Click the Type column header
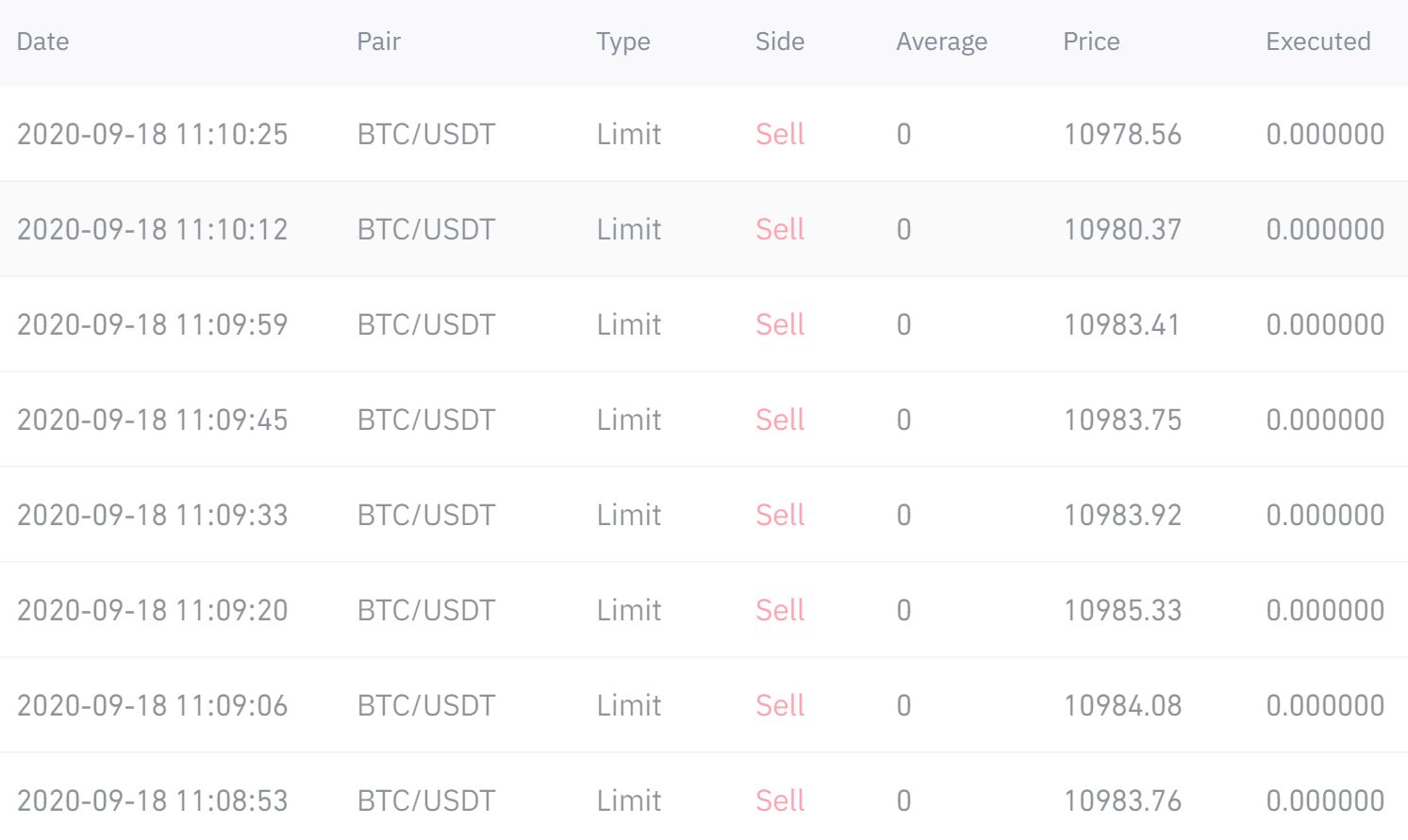The height and width of the screenshot is (840, 1408). tap(622, 42)
